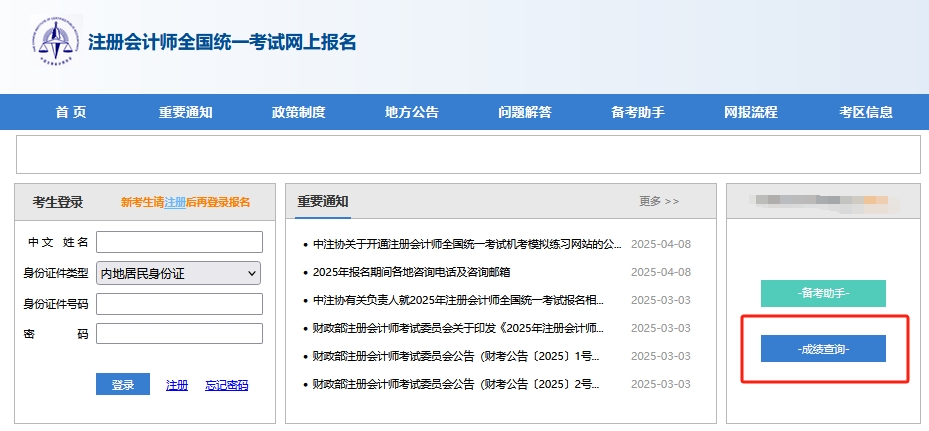Open the 忘记密码 link

[226, 385]
